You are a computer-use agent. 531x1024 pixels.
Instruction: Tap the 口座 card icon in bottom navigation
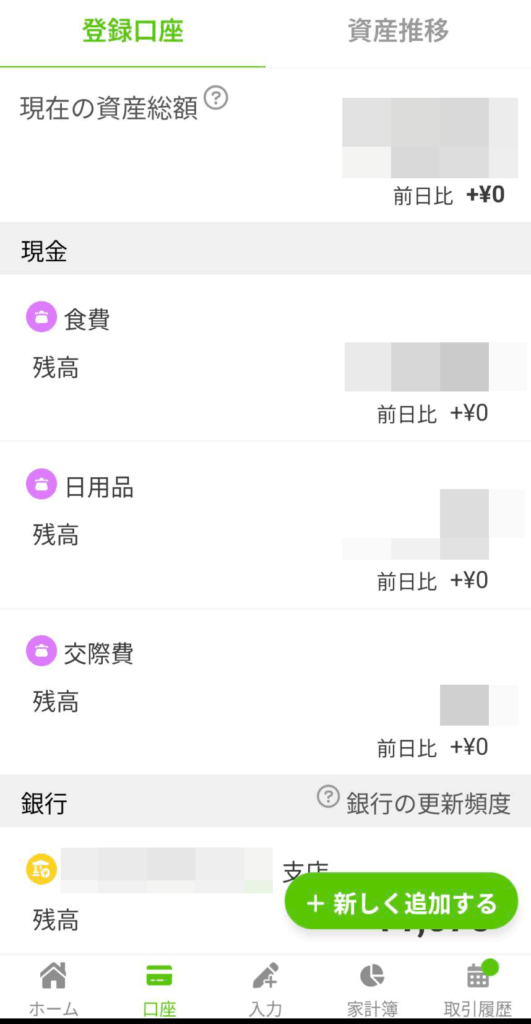pos(159,976)
